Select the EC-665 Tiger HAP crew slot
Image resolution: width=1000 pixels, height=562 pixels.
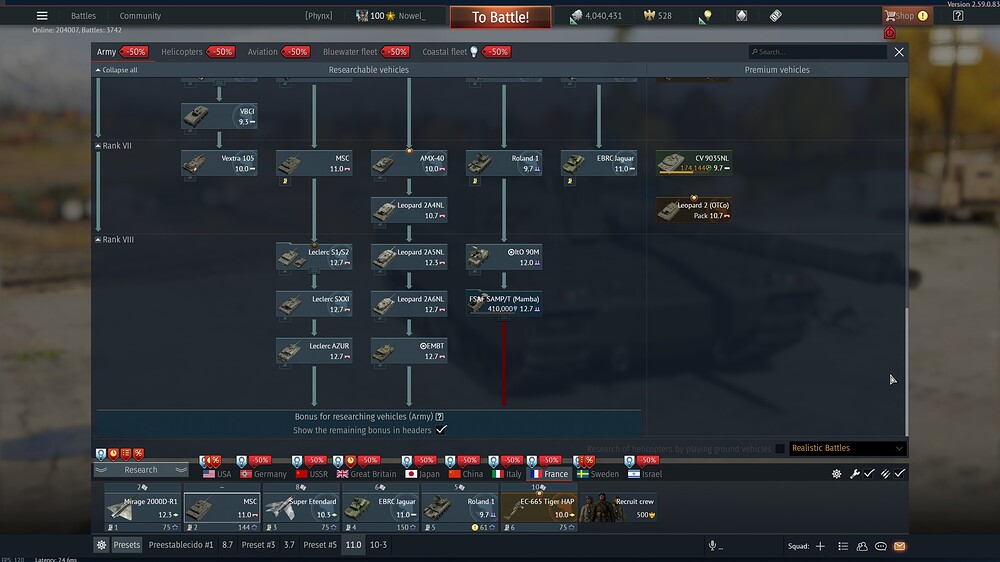(x=539, y=508)
